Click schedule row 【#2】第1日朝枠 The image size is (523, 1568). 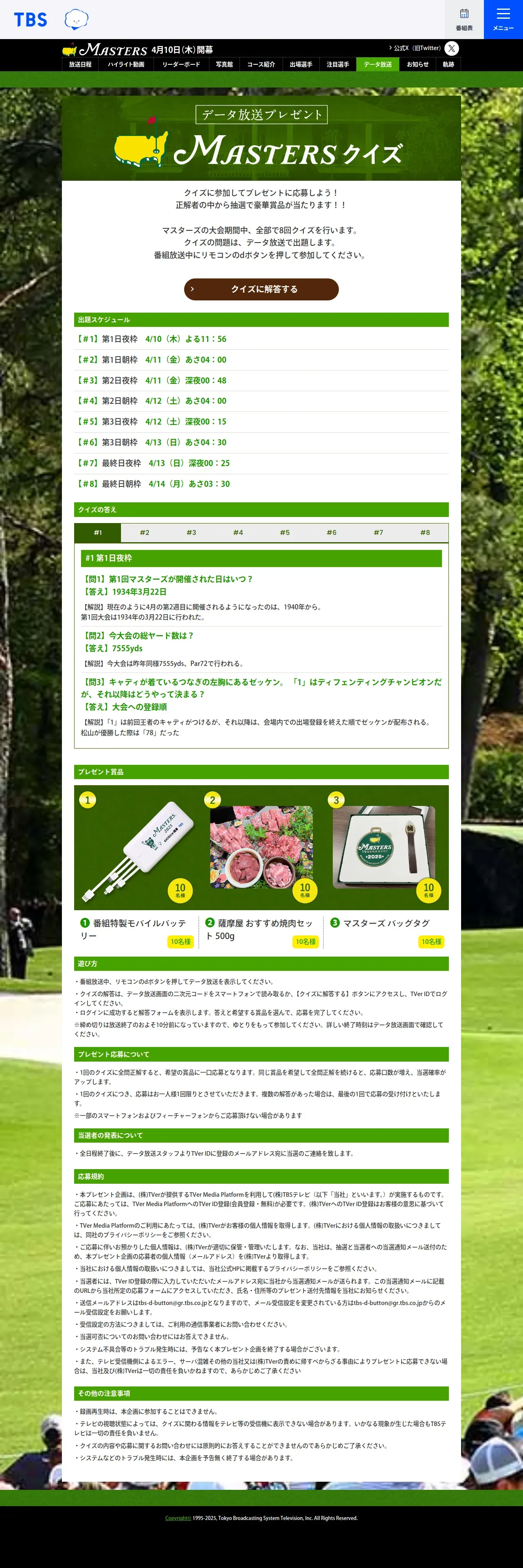point(261,360)
